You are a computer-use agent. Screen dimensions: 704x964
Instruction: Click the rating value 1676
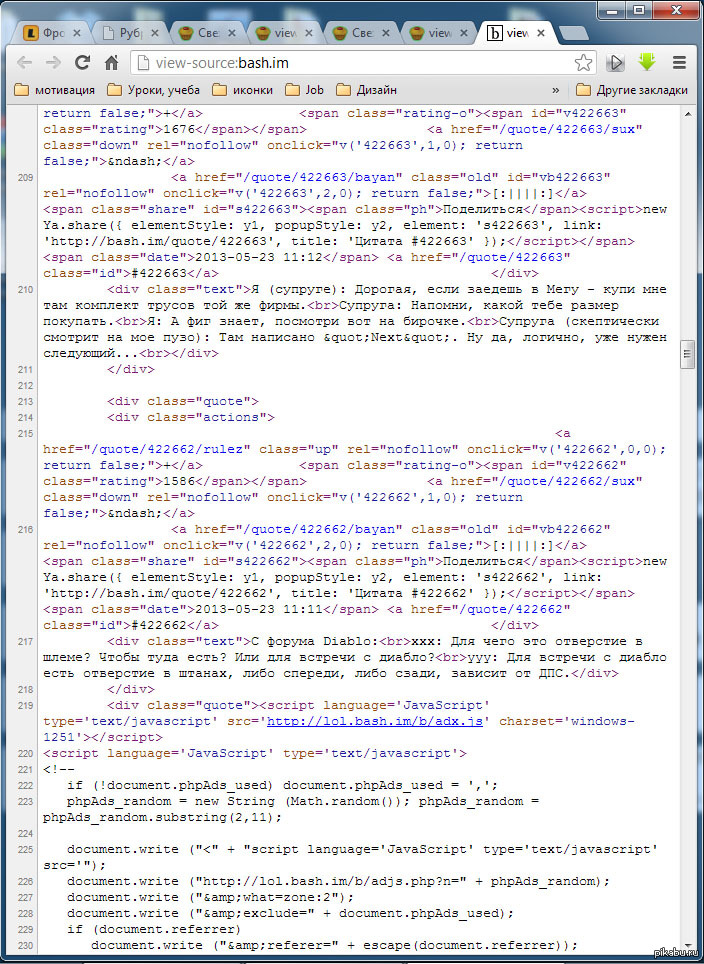coord(178,130)
